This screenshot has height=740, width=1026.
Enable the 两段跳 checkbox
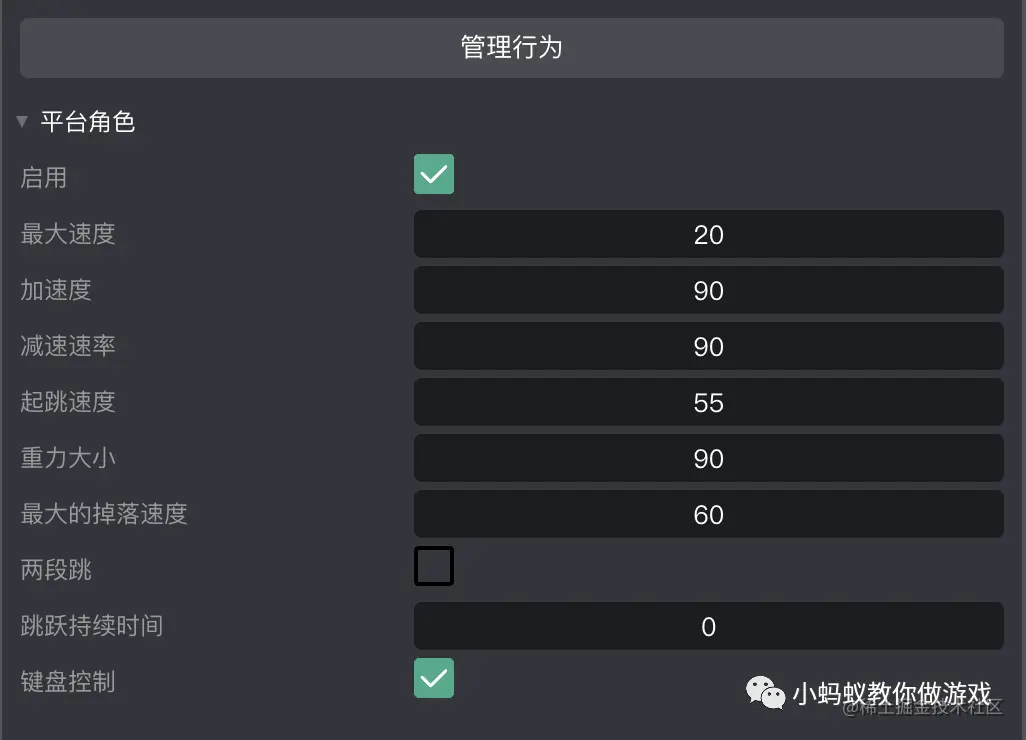tap(433, 565)
